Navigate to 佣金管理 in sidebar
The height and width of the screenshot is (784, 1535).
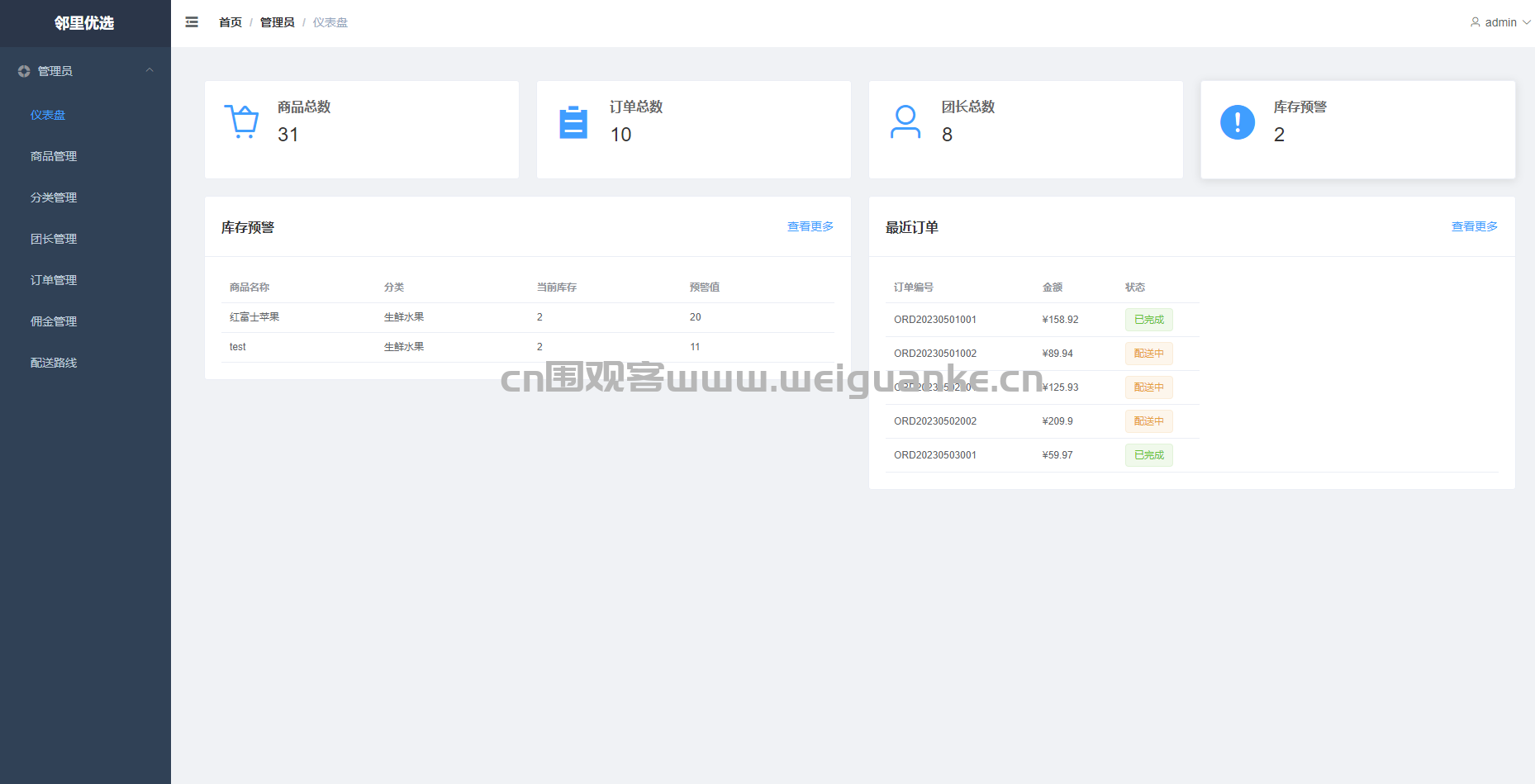pos(54,321)
